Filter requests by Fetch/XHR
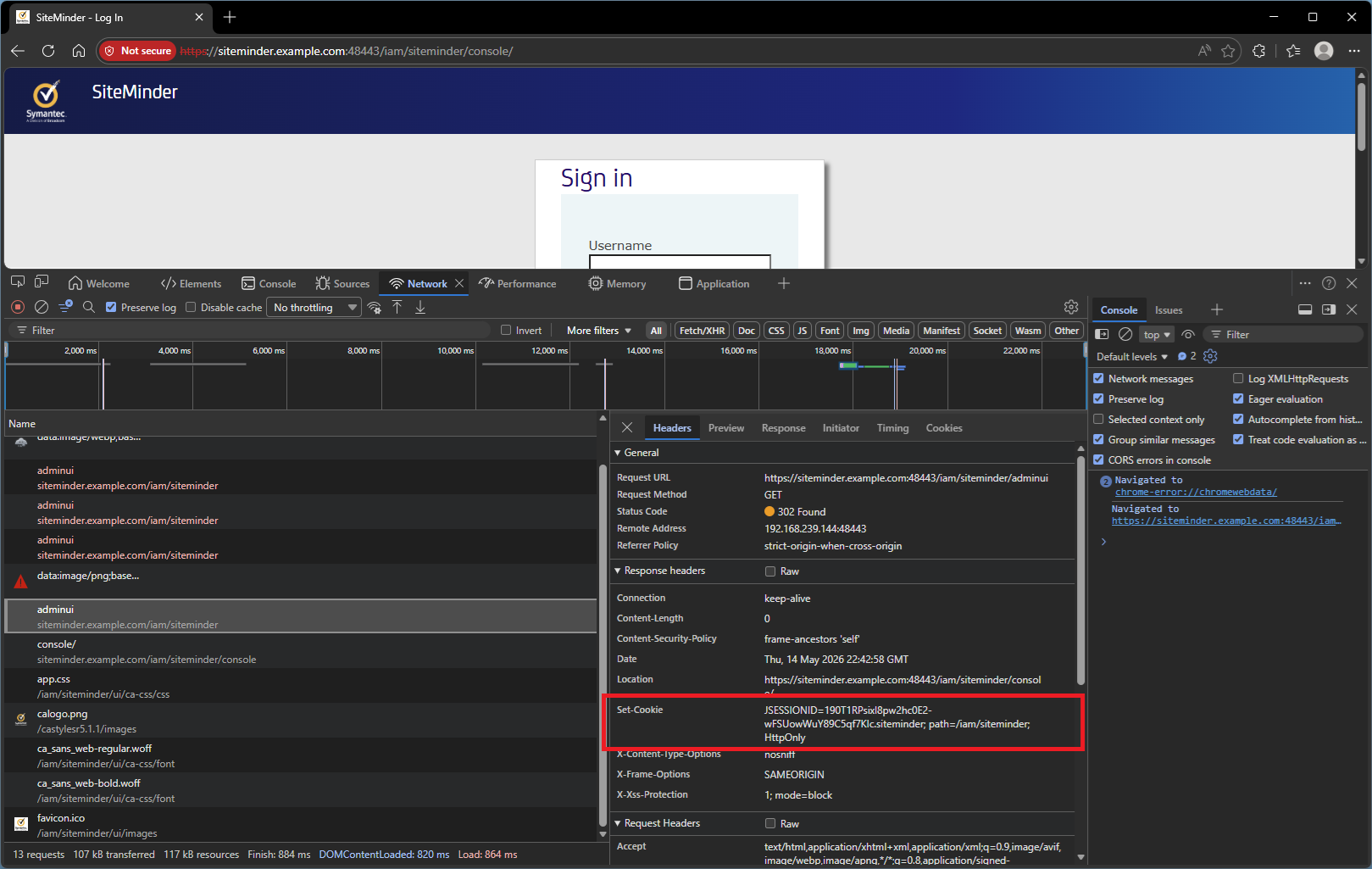 (702, 331)
